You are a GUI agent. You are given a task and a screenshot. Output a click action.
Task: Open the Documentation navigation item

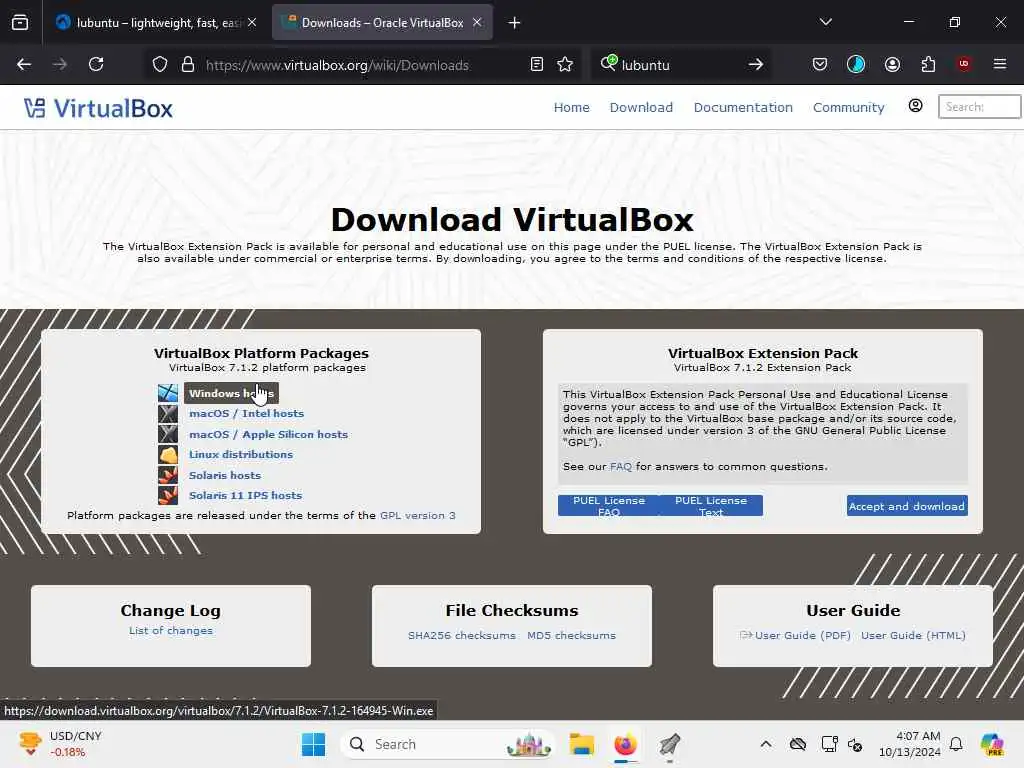point(743,107)
